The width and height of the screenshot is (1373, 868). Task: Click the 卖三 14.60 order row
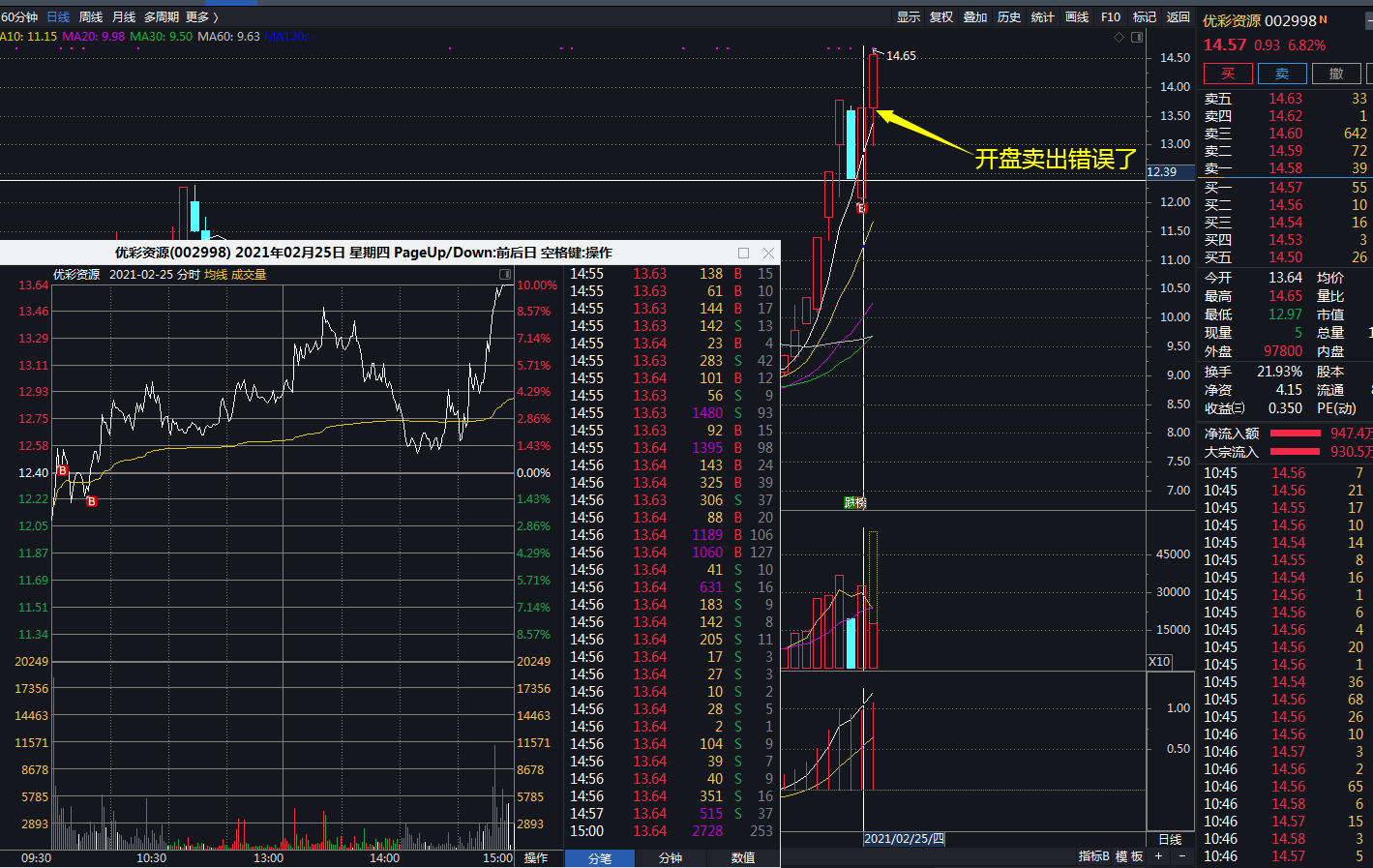coord(1285,134)
